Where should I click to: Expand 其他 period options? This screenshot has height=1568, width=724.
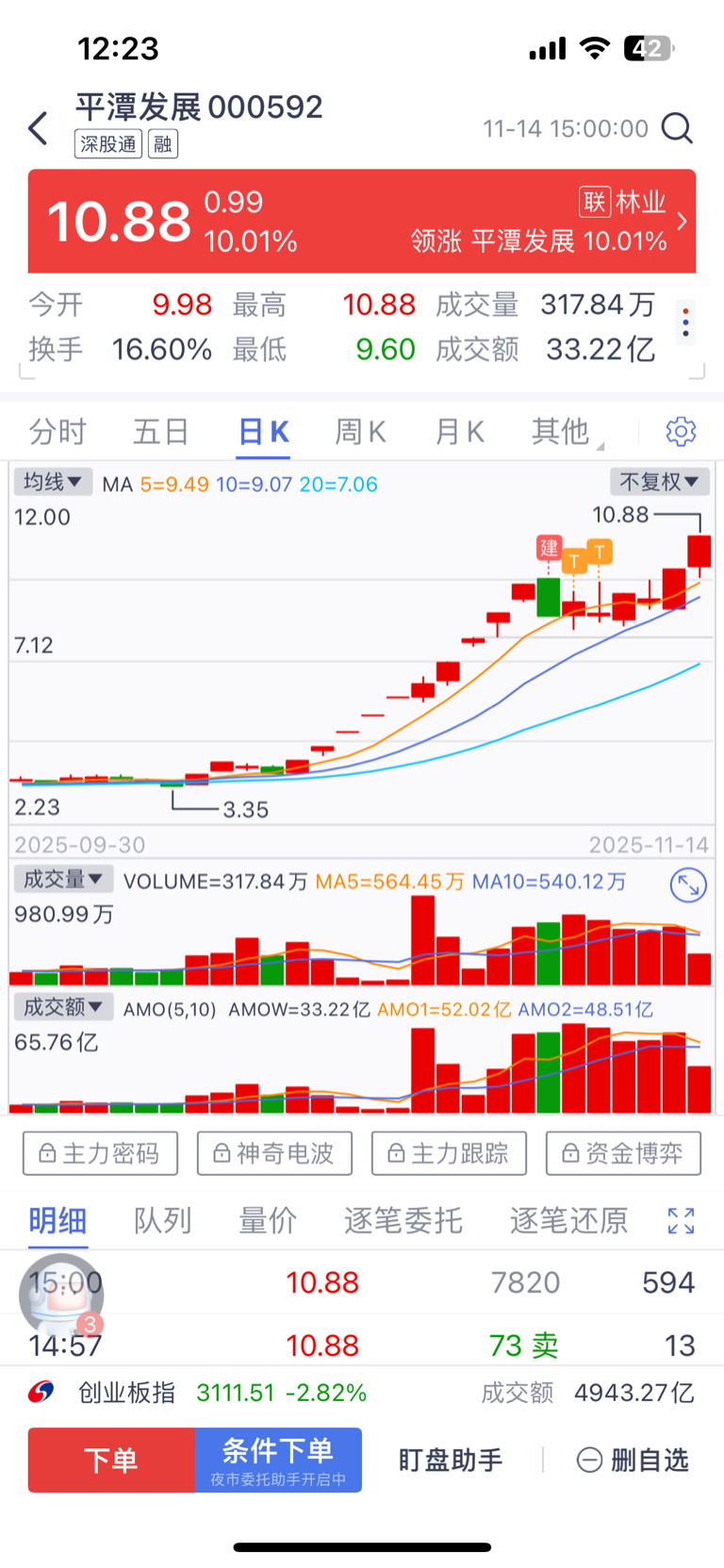click(x=567, y=432)
